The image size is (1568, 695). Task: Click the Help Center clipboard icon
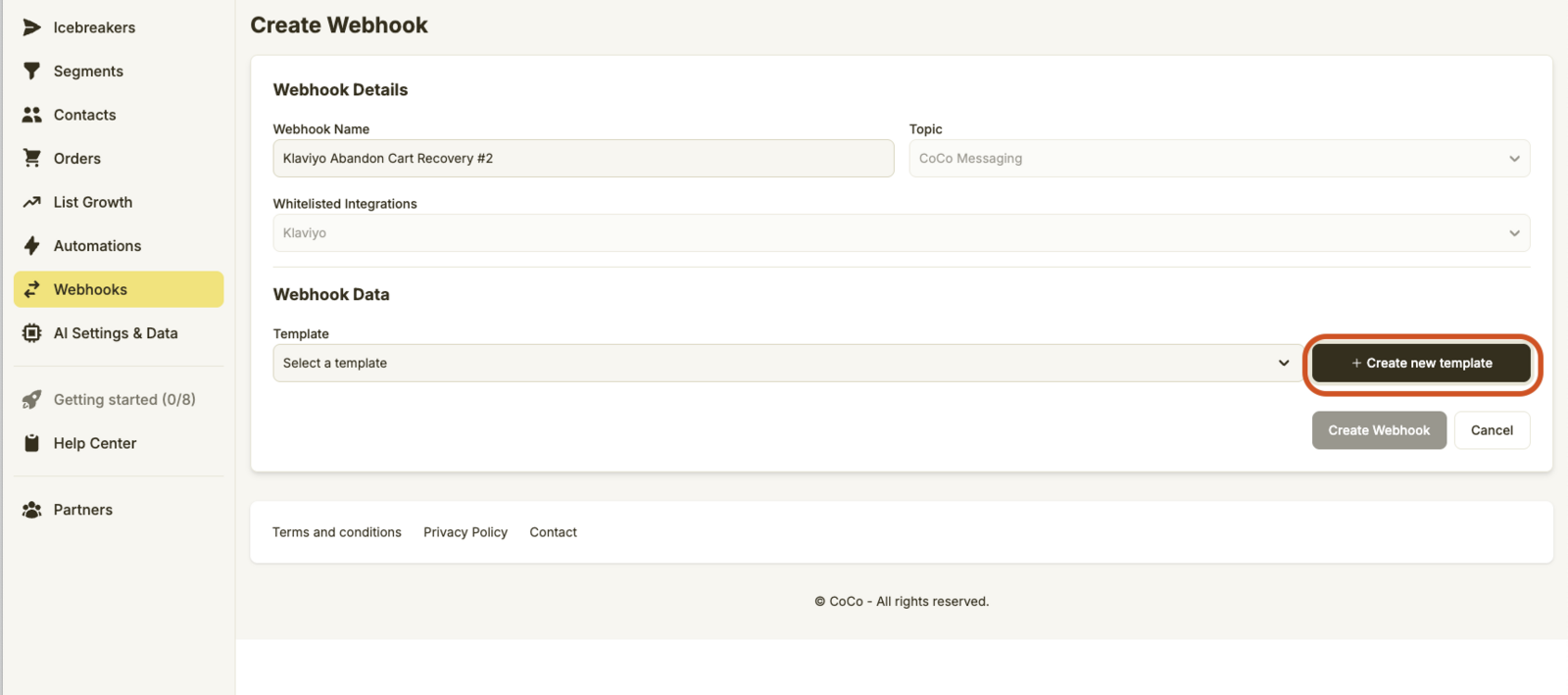coord(32,443)
